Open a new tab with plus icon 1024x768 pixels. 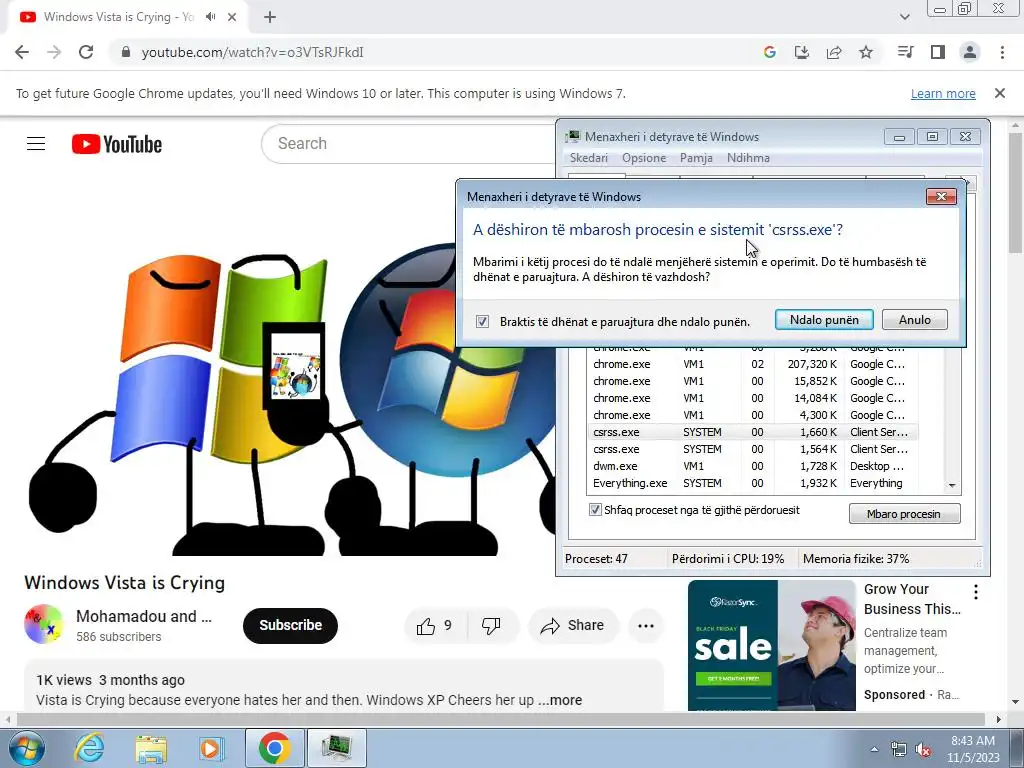(270, 17)
